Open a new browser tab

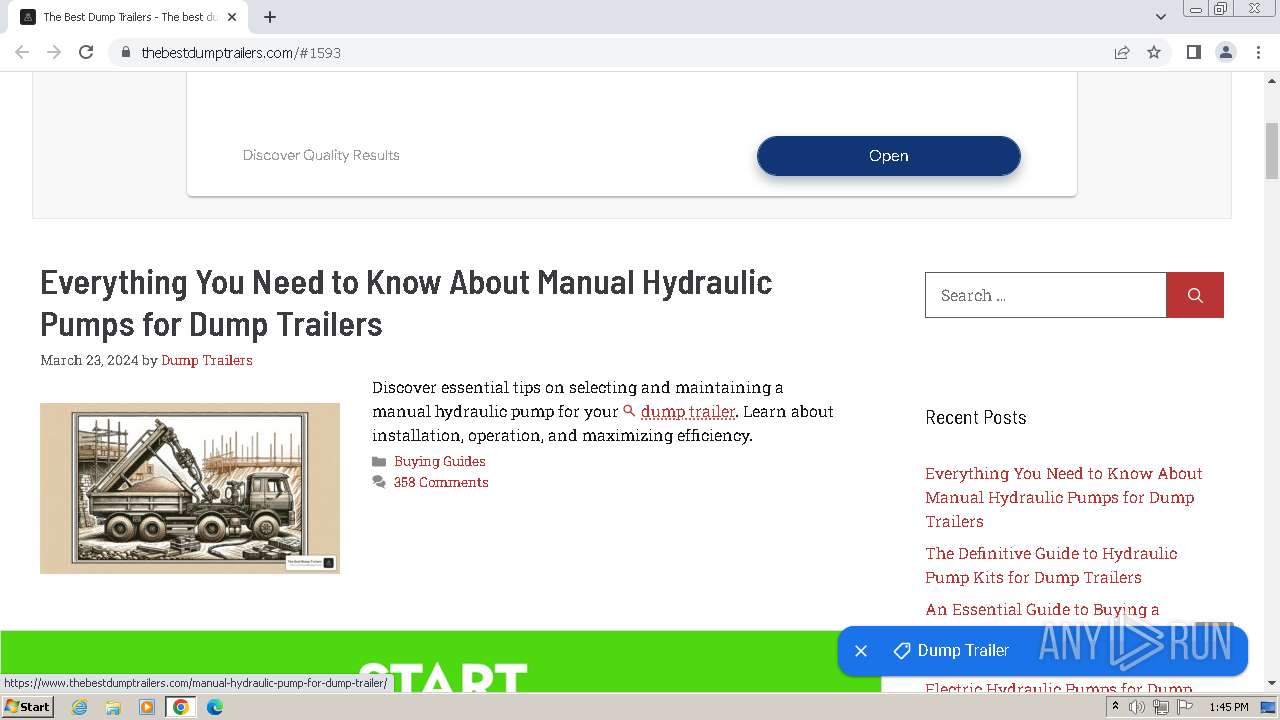coord(270,17)
